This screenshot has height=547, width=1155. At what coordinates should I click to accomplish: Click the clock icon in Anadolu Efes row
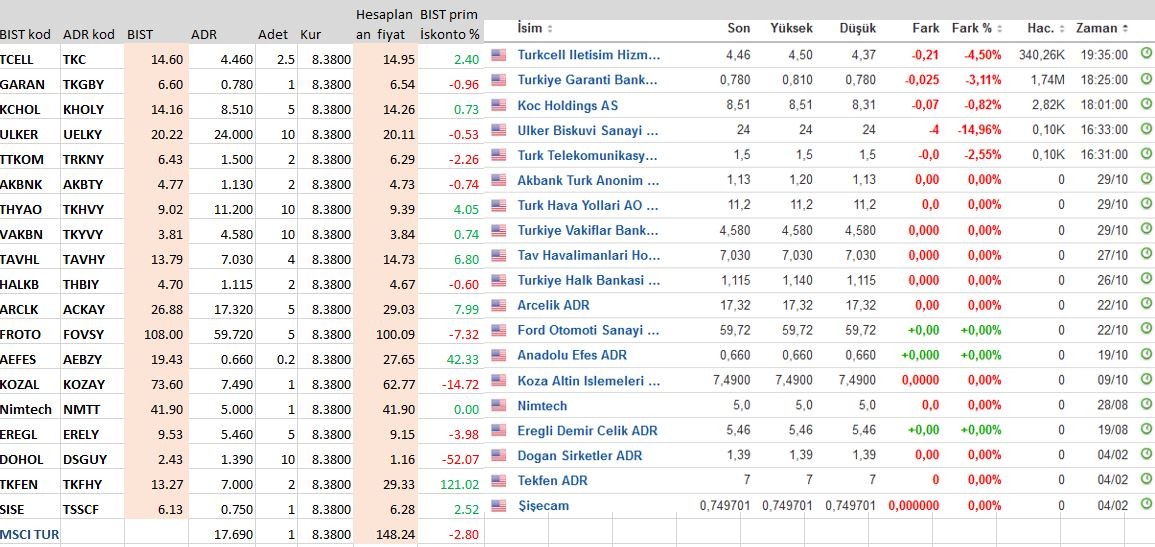click(1146, 353)
